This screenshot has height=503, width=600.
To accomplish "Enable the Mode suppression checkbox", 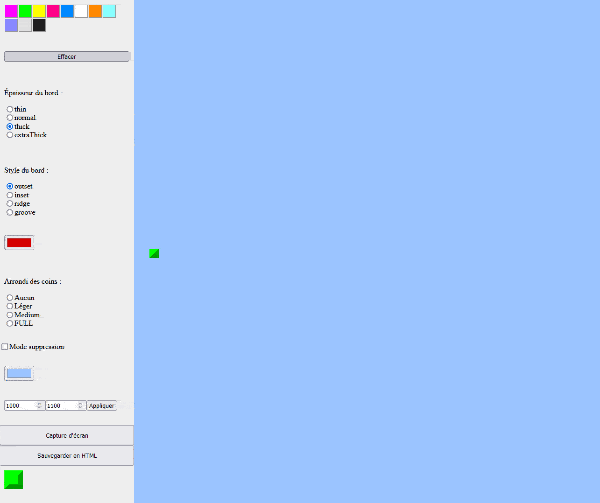I will (5, 347).
